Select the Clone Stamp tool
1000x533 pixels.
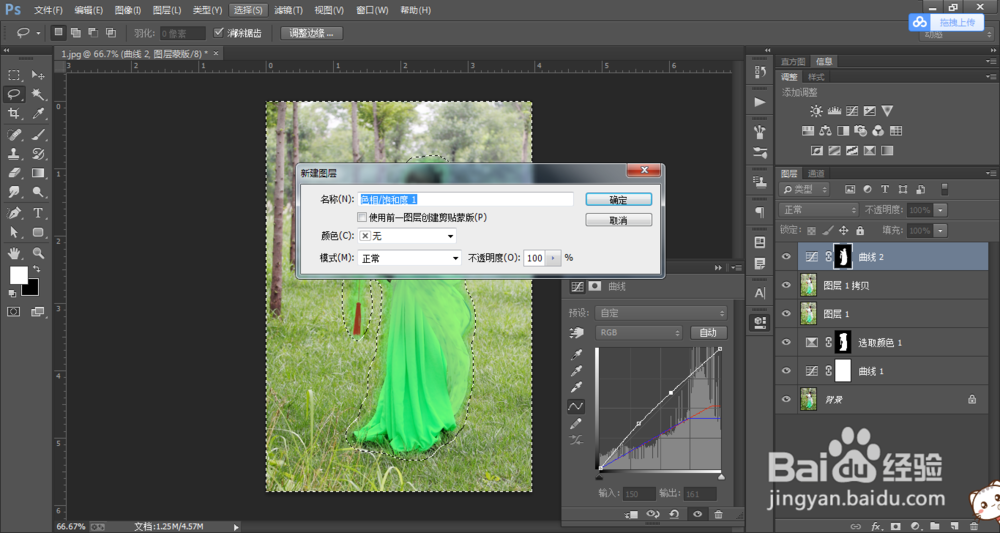14,153
